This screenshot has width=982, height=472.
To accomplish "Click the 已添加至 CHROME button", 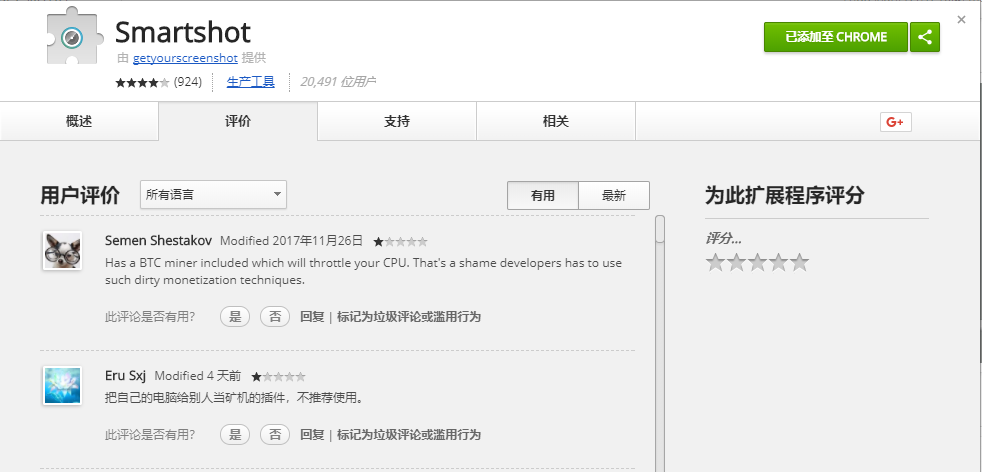I will (835, 37).
